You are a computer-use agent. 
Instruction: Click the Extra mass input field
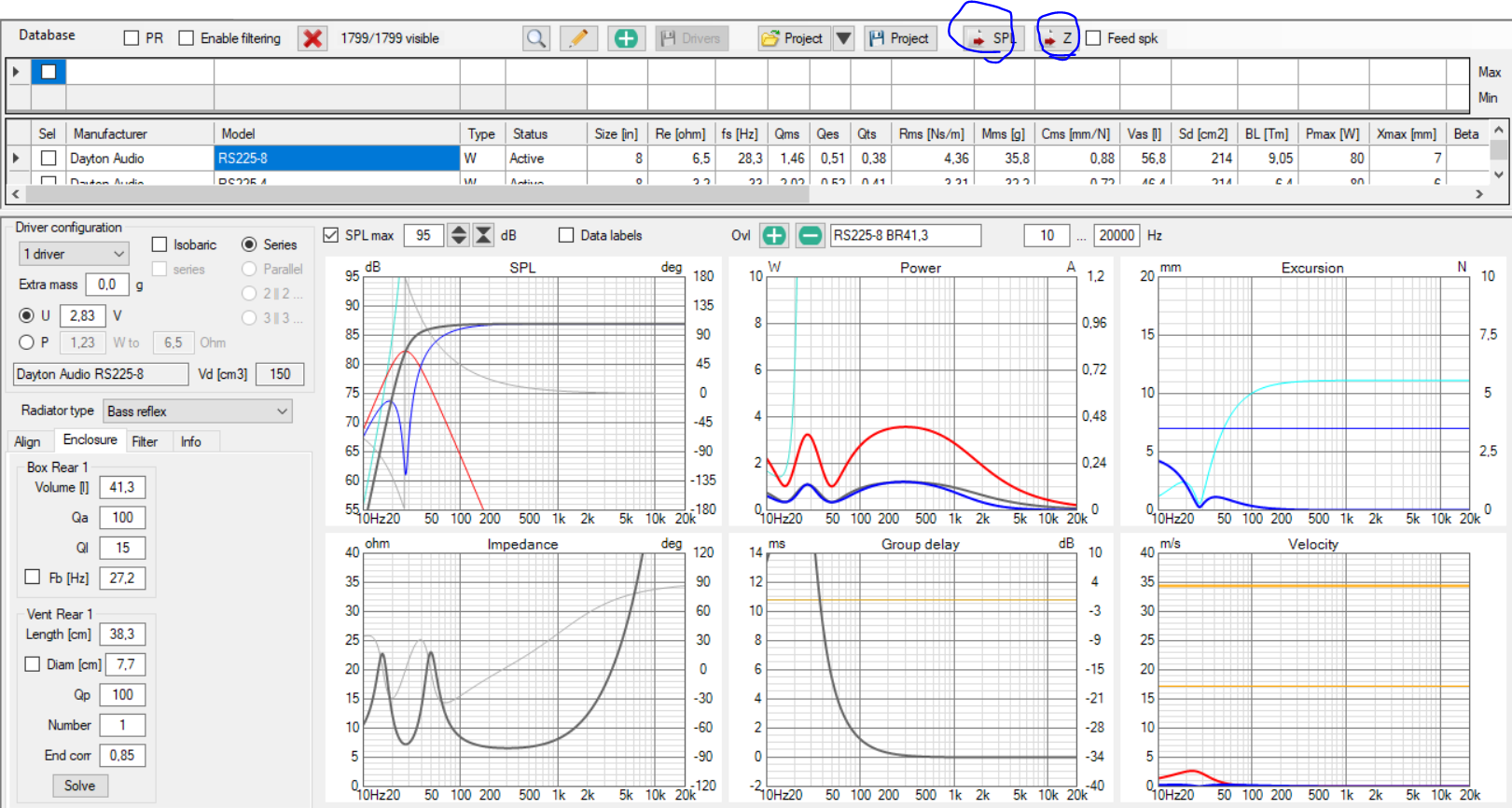[107, 284]
